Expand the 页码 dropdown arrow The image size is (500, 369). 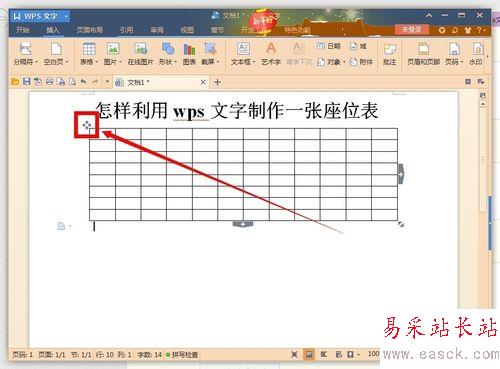[462, 62]
